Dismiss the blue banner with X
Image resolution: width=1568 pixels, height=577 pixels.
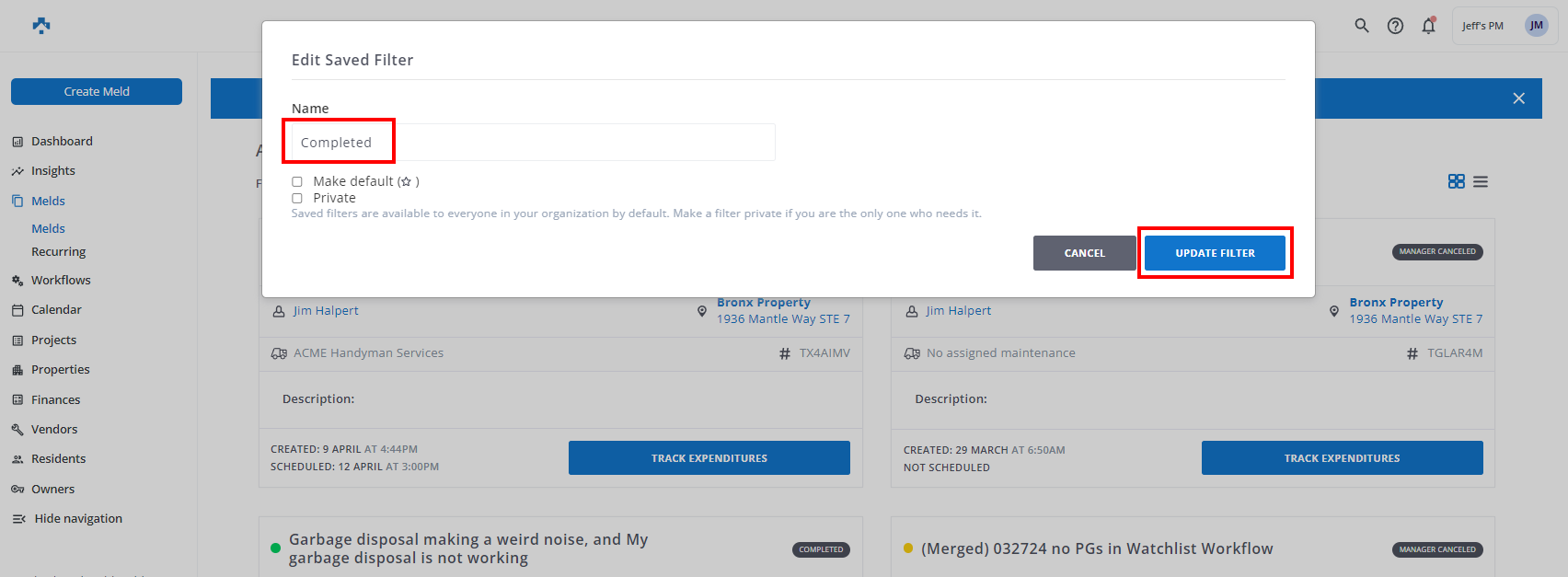click(x=1518, y=98)
